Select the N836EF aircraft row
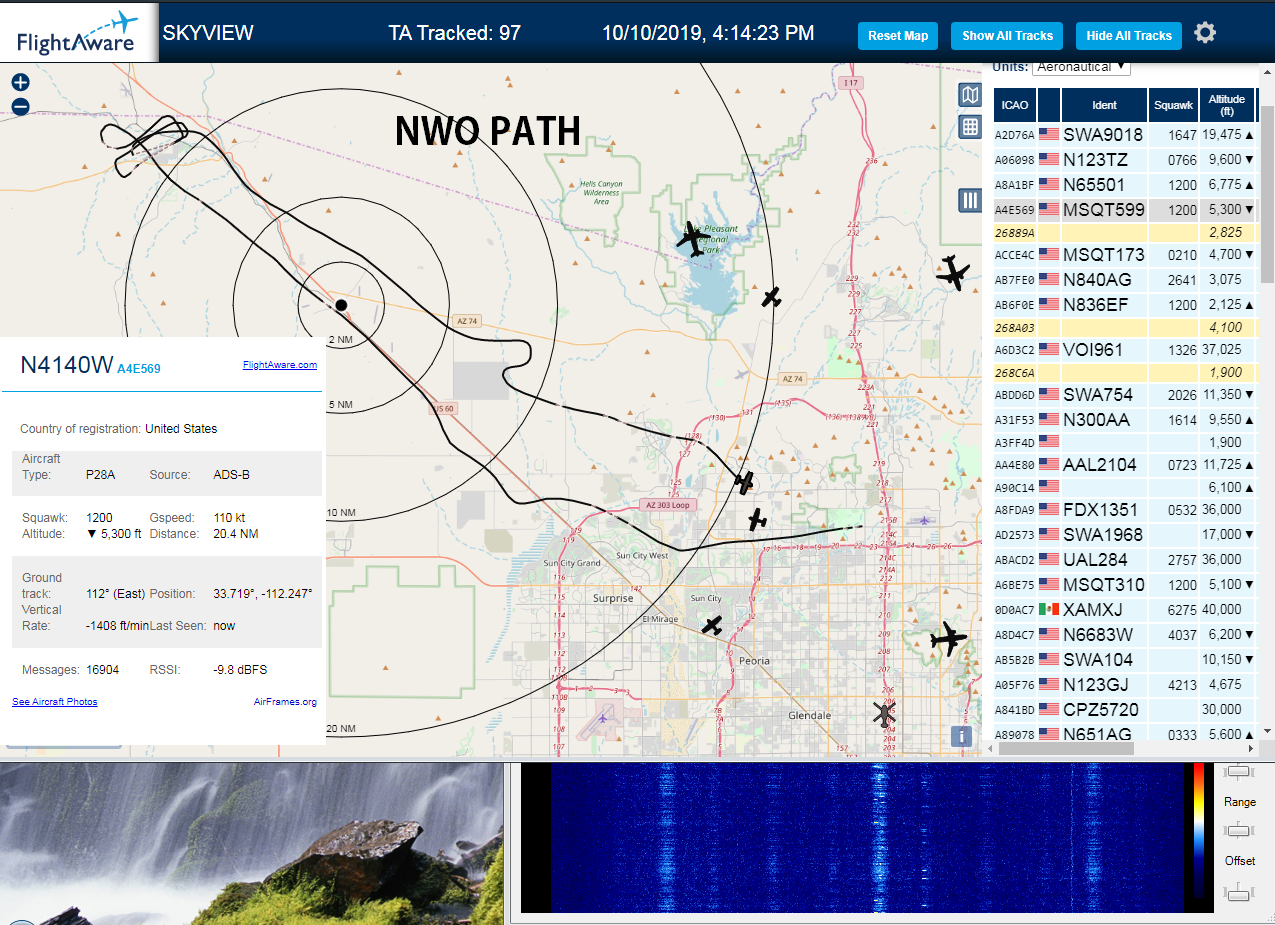This screenshot has height=925, width=1275. [x=1124, y=304]
